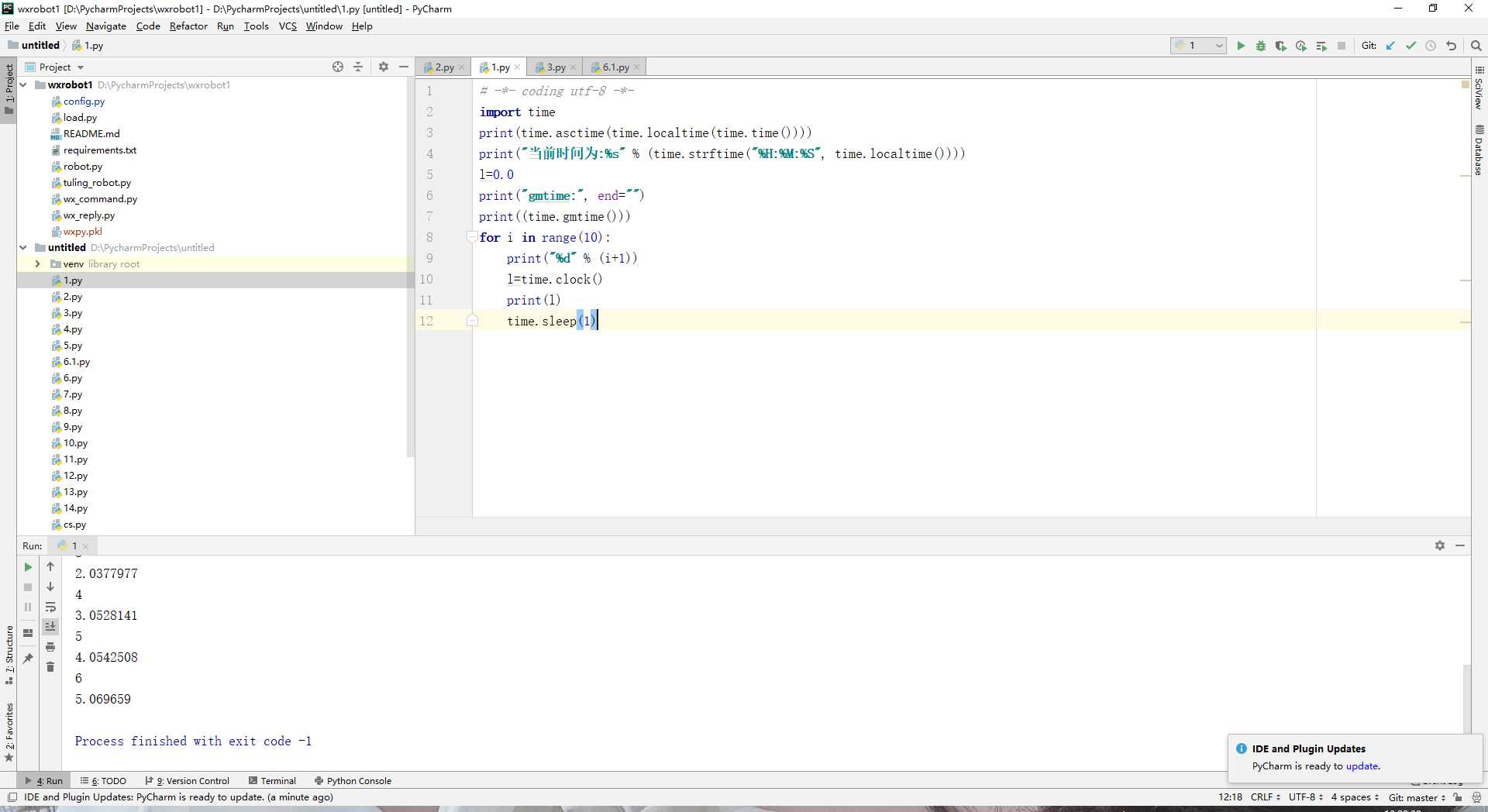Collapse the wxrobot1 project tree
The width and height of the screenshot is (1488, 812).
[23, 85]
